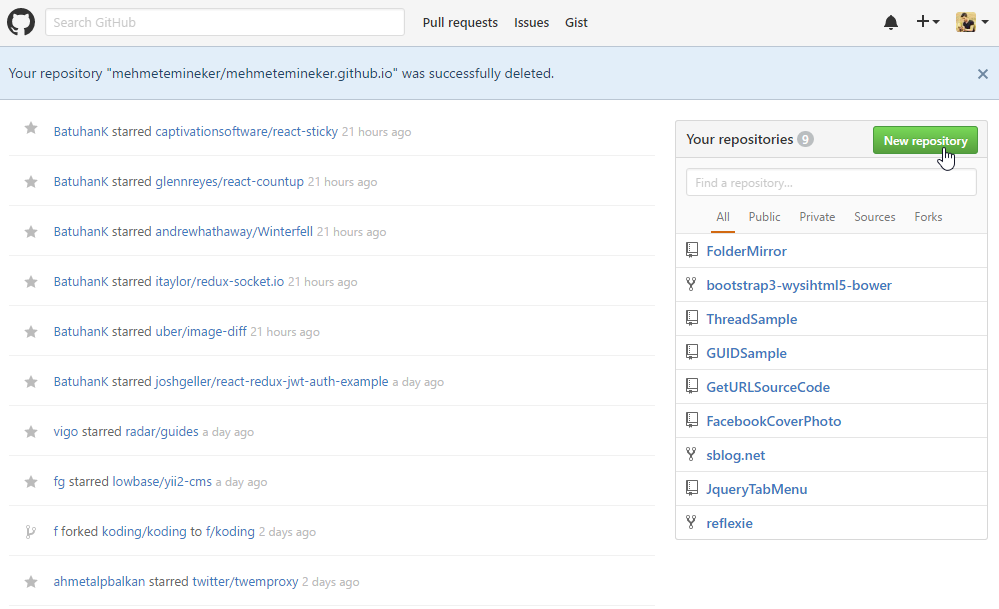Click the repo icon beside JqueryTabMenu
The image size is (999, 609).
(692, 488)
